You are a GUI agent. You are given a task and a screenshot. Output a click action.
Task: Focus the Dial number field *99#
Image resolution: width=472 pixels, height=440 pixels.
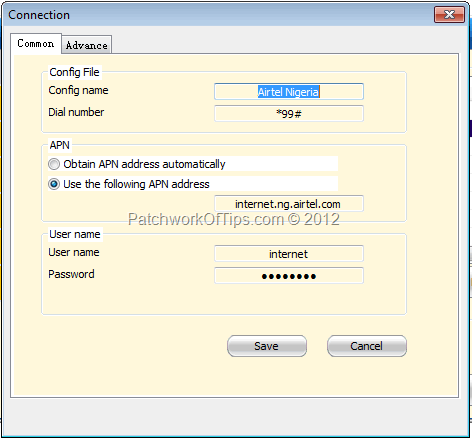click(289, 114)
